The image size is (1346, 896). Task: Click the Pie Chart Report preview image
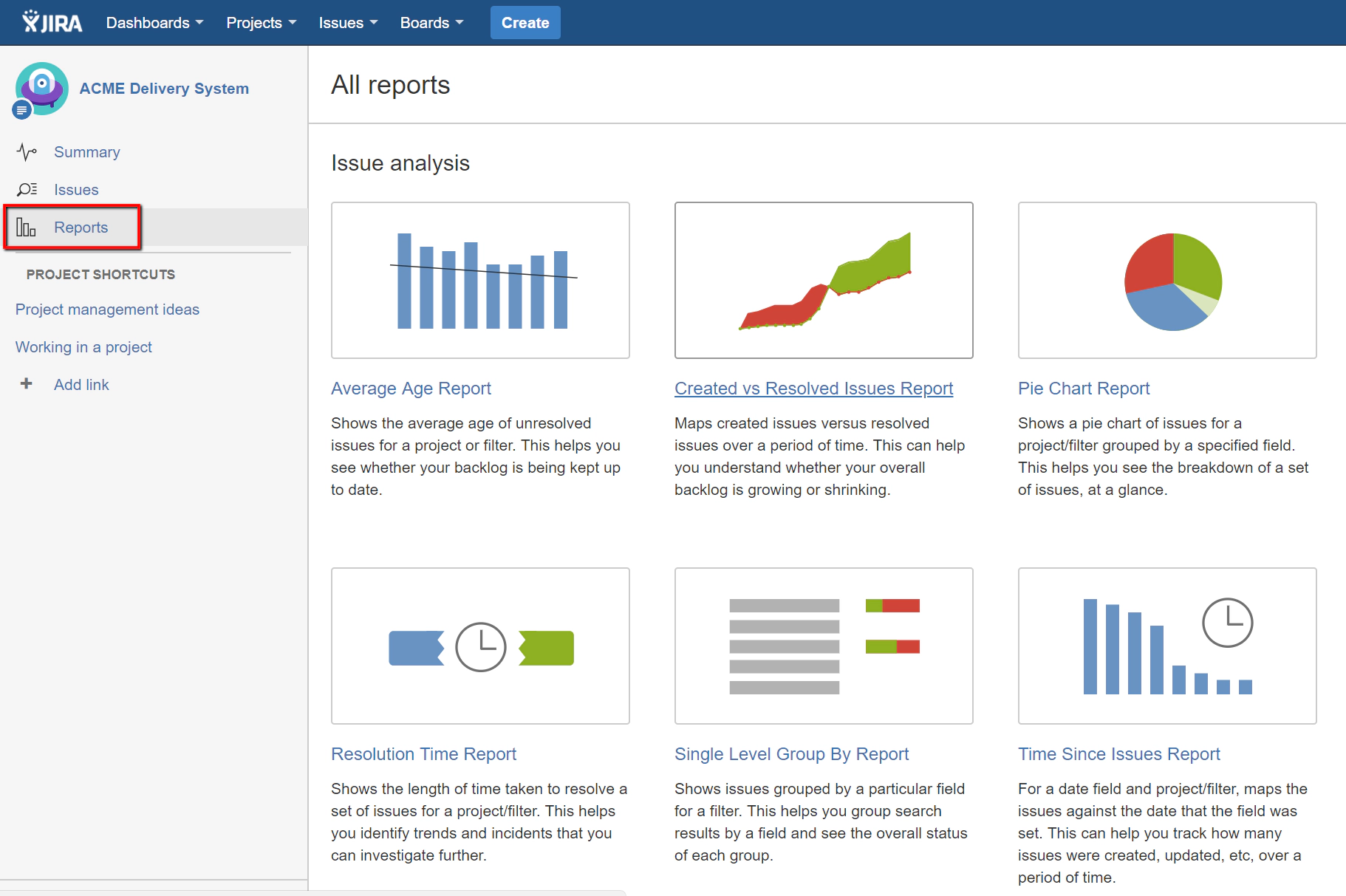[x=1166, y=281]
